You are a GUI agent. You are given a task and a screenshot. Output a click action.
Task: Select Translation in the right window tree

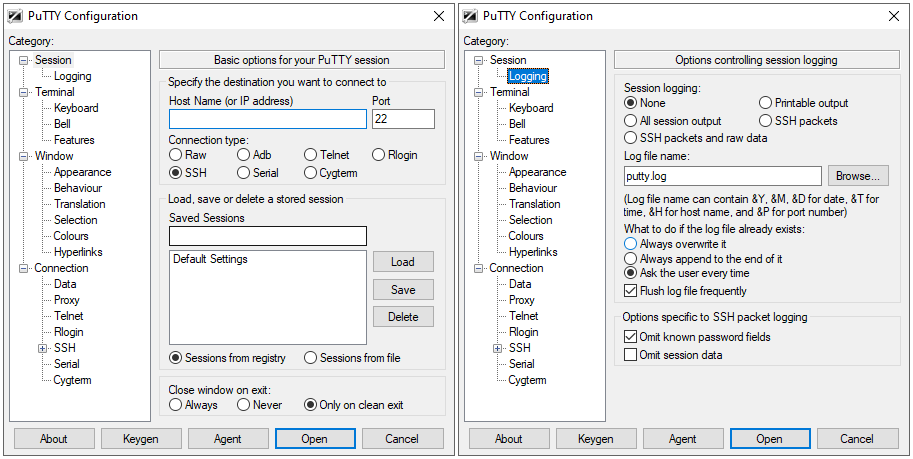pos(535,204)
